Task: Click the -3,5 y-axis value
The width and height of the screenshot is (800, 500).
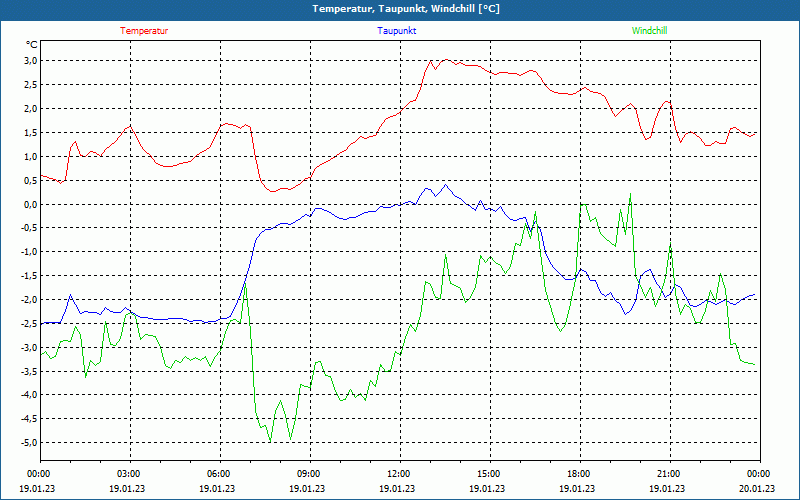Action: [30, 371]
